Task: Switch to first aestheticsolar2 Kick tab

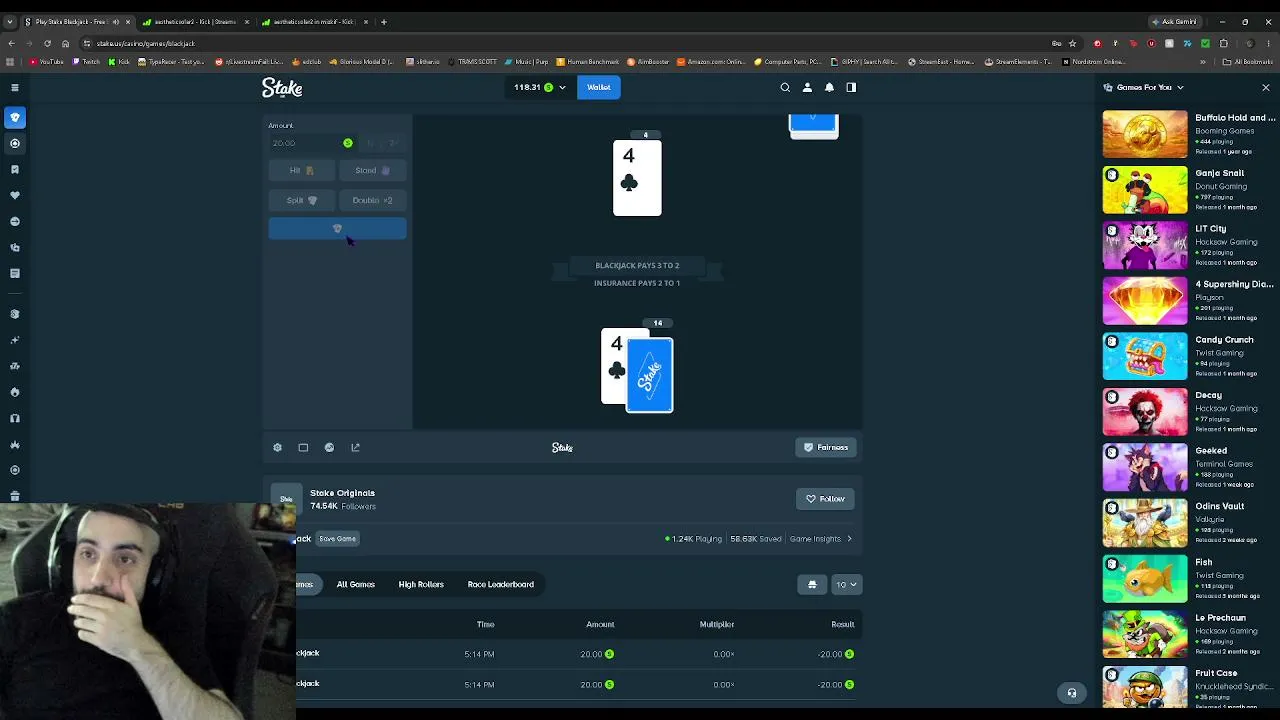Action: pos(195,22)
